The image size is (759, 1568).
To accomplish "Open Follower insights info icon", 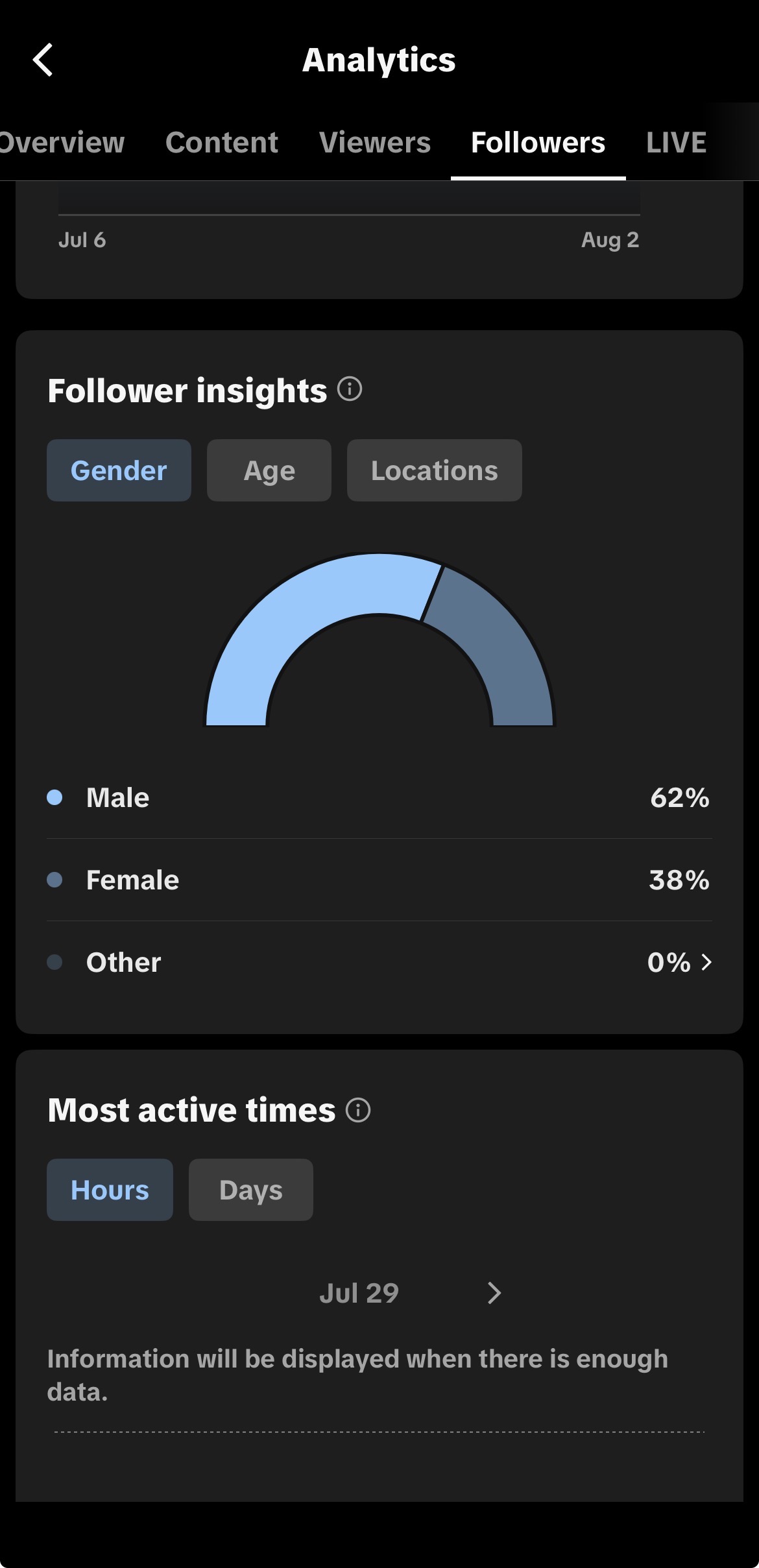I will pyautogui.click(x=350, y=389).
